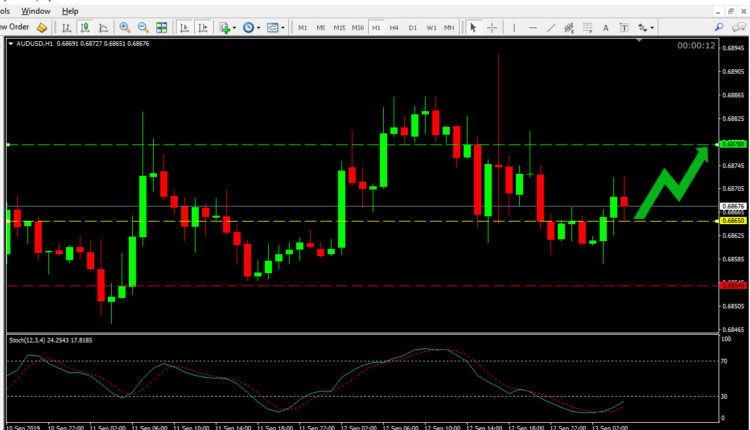The height and width of the screenshot is (430, 750).
Task: Switch to bar chart display
Action: (x=66, y=28)
